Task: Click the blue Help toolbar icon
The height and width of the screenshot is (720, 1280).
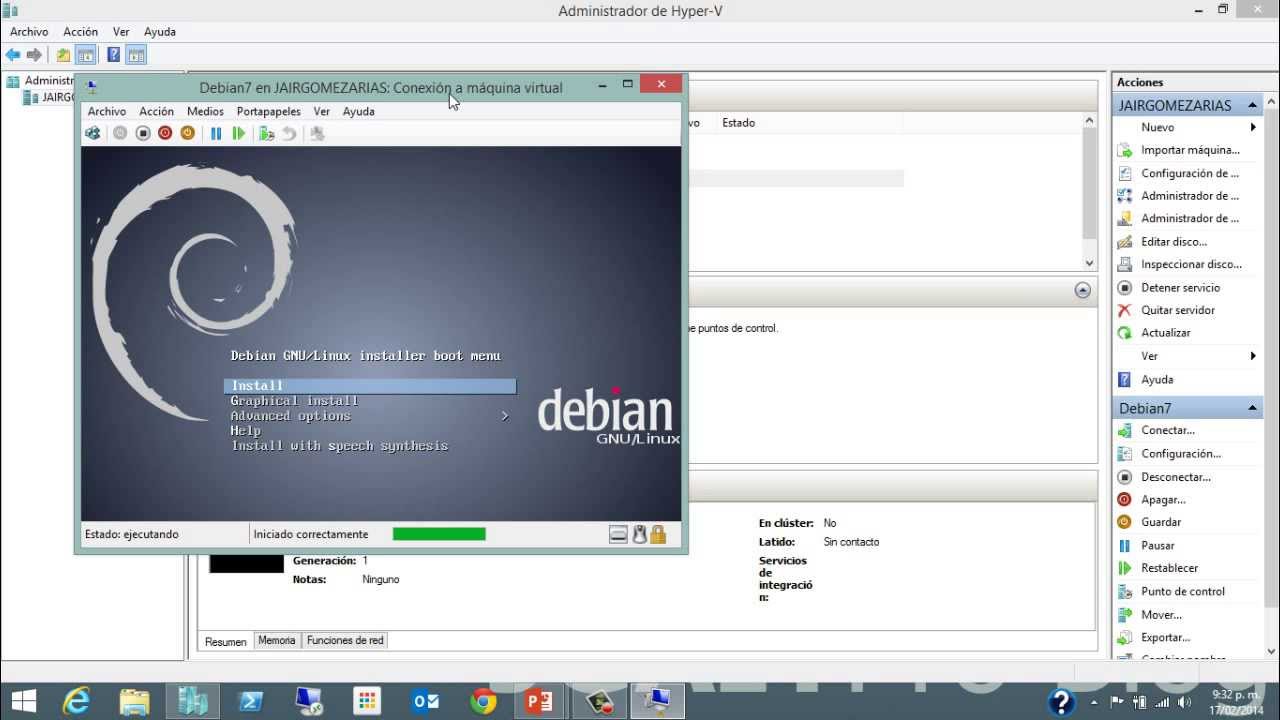Action: coord(114,55)
